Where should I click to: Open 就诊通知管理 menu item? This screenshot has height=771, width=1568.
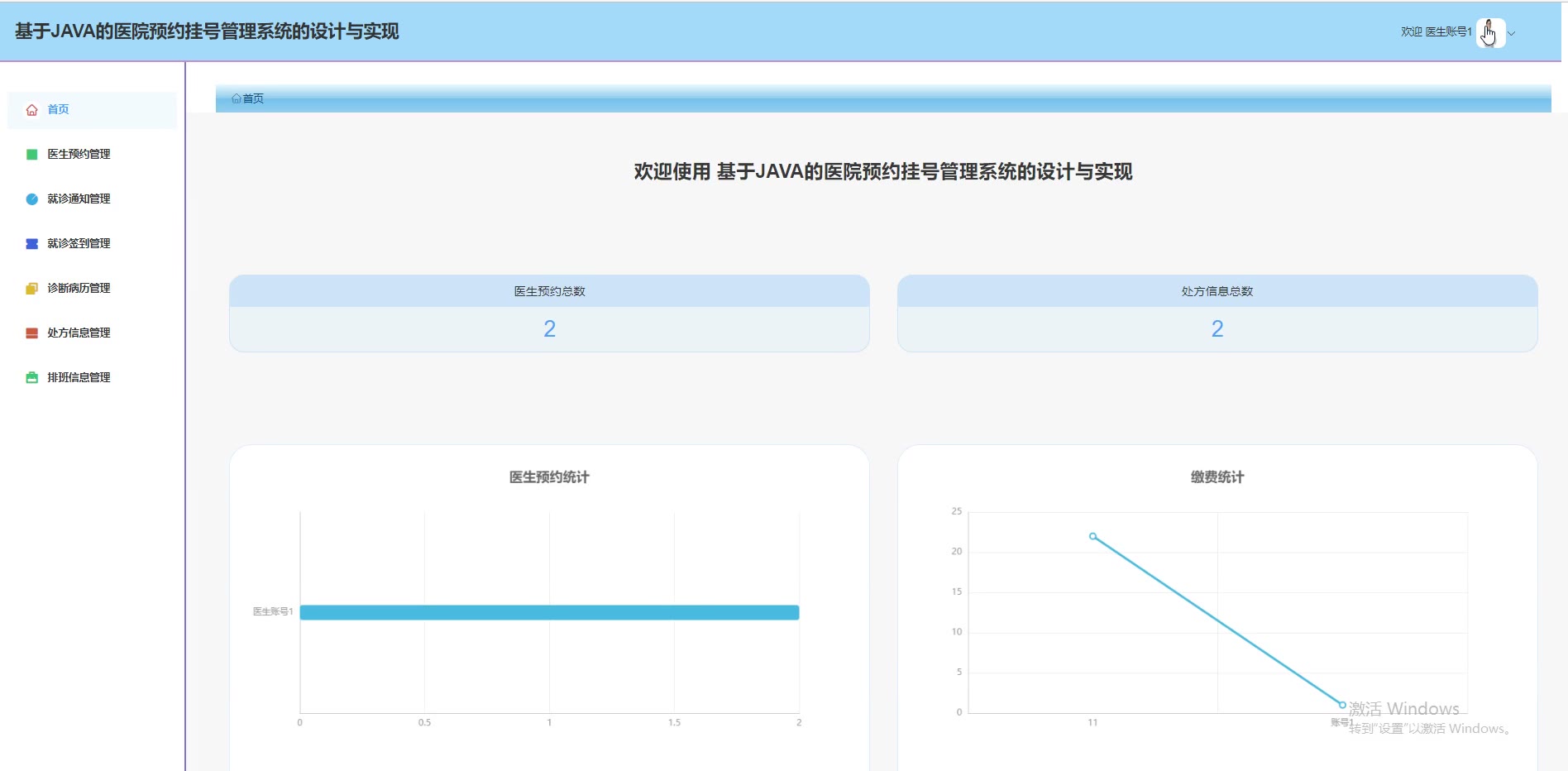click(x=79, y=199)
